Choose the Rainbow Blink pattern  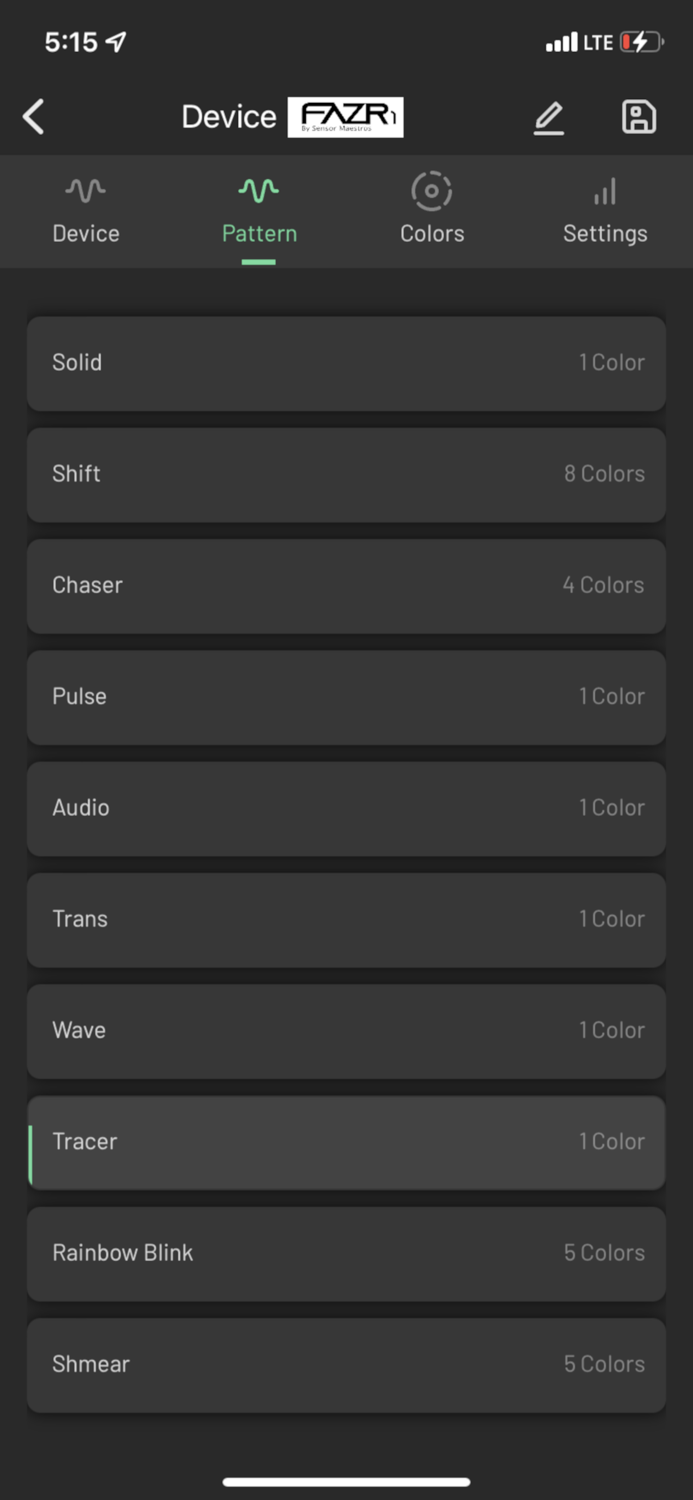click(346, 1253)
